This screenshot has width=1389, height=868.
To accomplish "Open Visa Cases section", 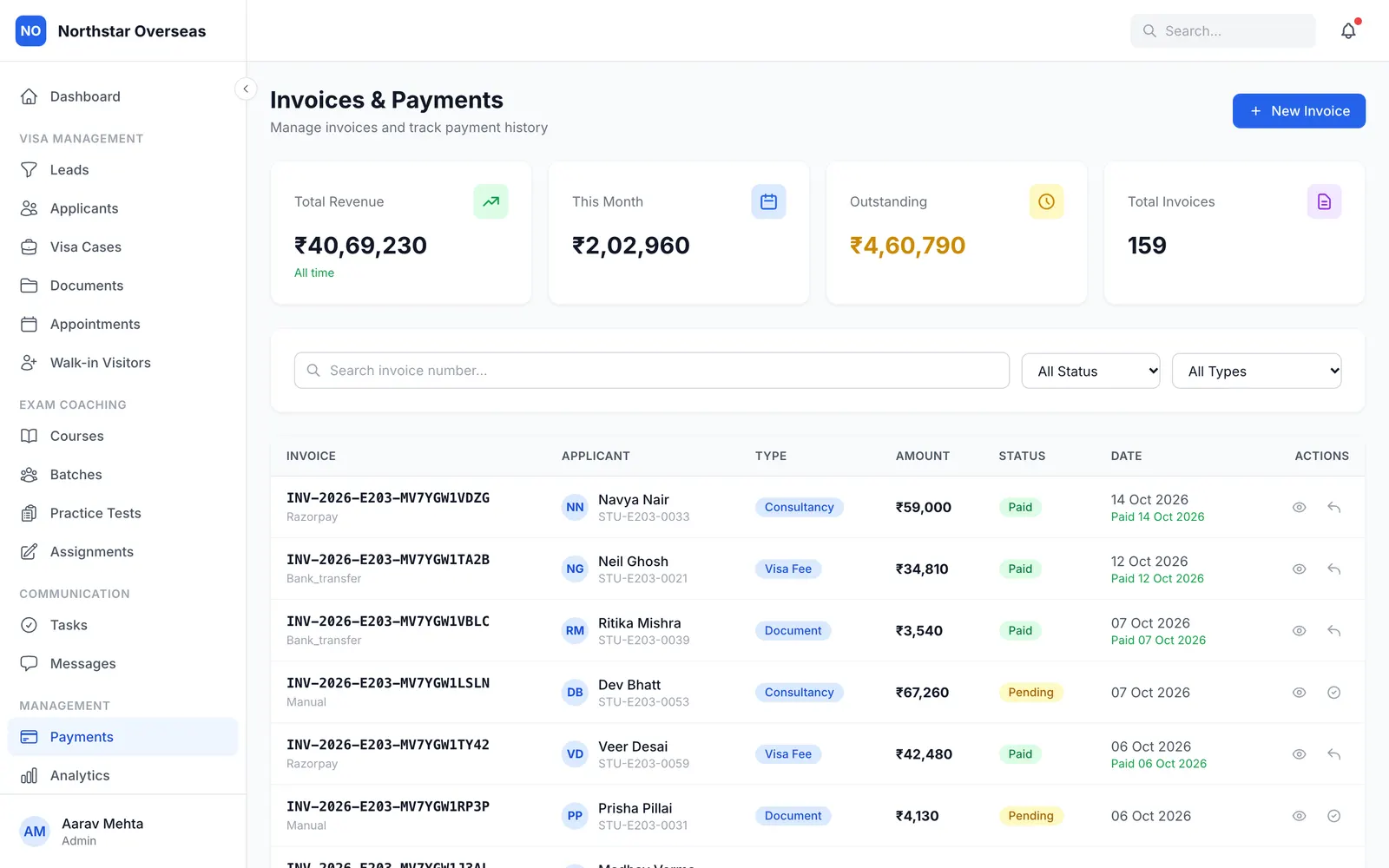I will click(122, 247).
